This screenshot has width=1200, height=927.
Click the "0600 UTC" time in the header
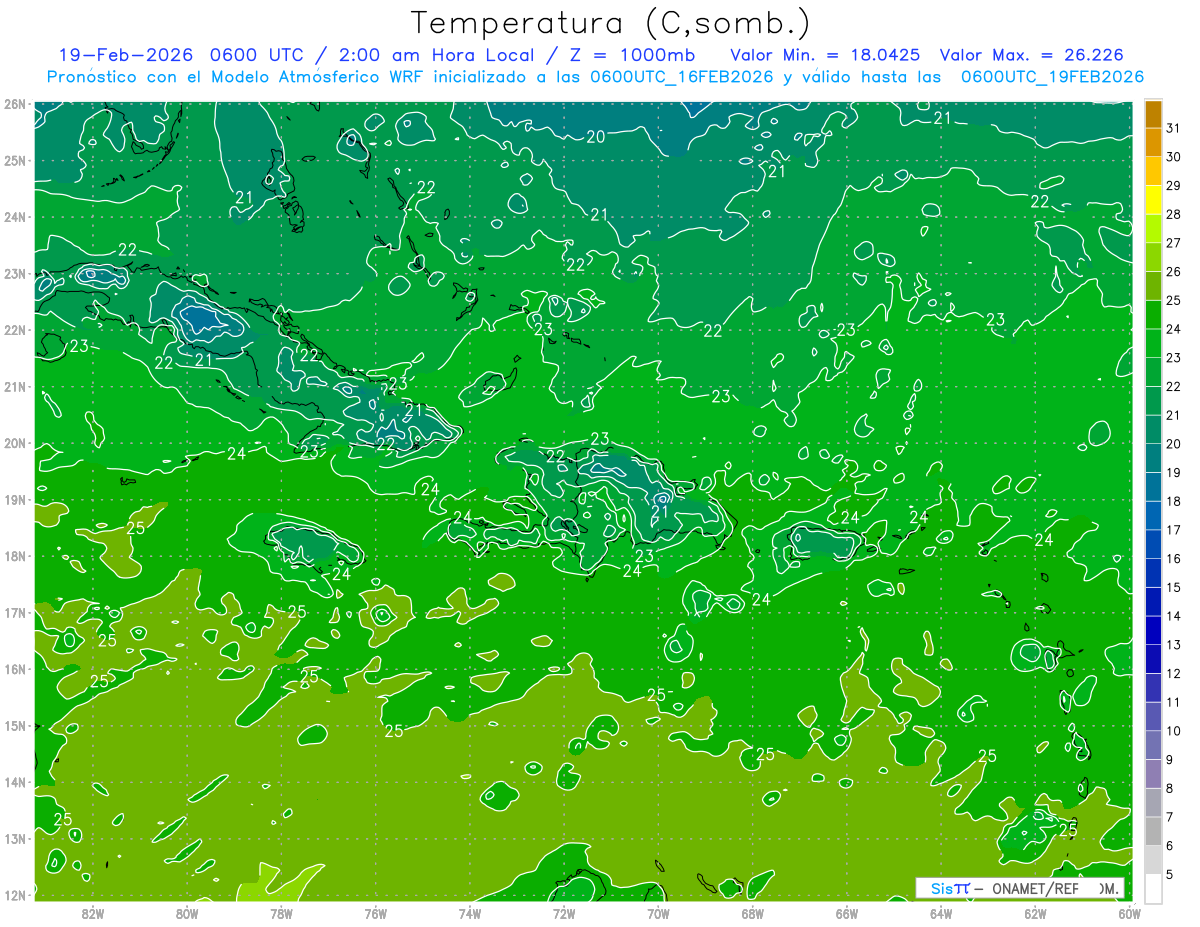pyautogui.click(x=259, y=55)
